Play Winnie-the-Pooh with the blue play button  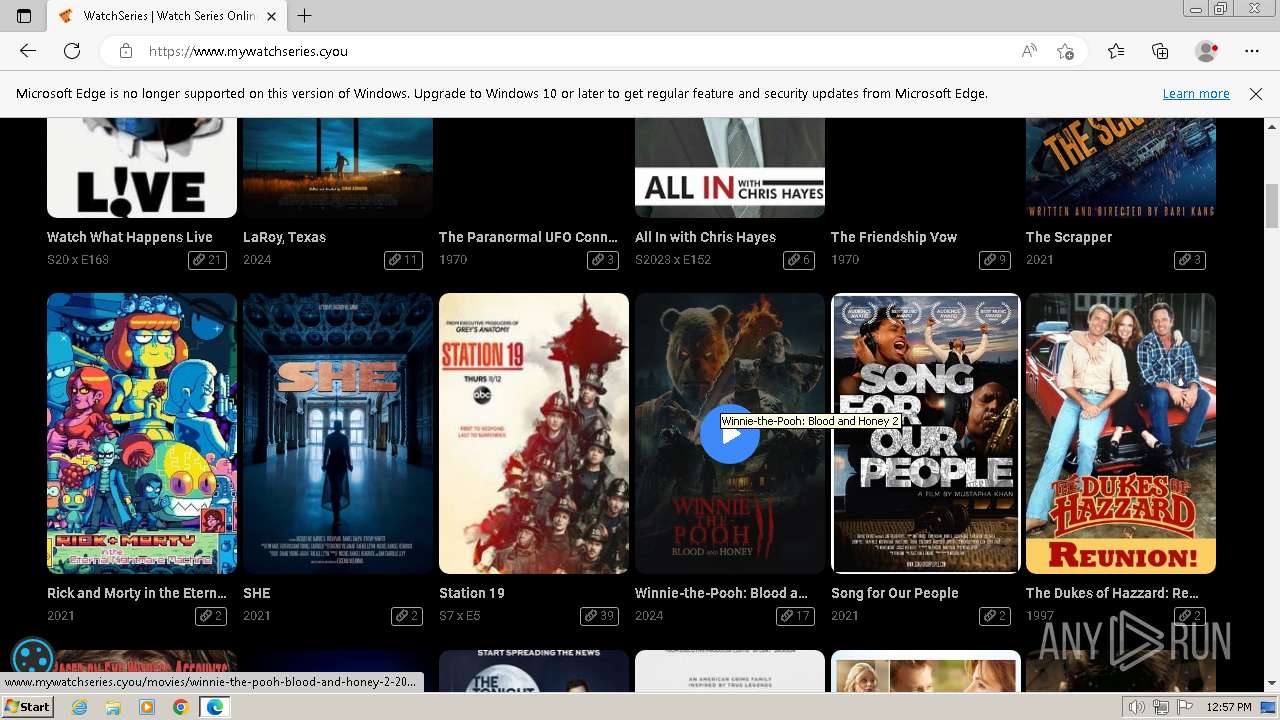(x=729, y=433)
